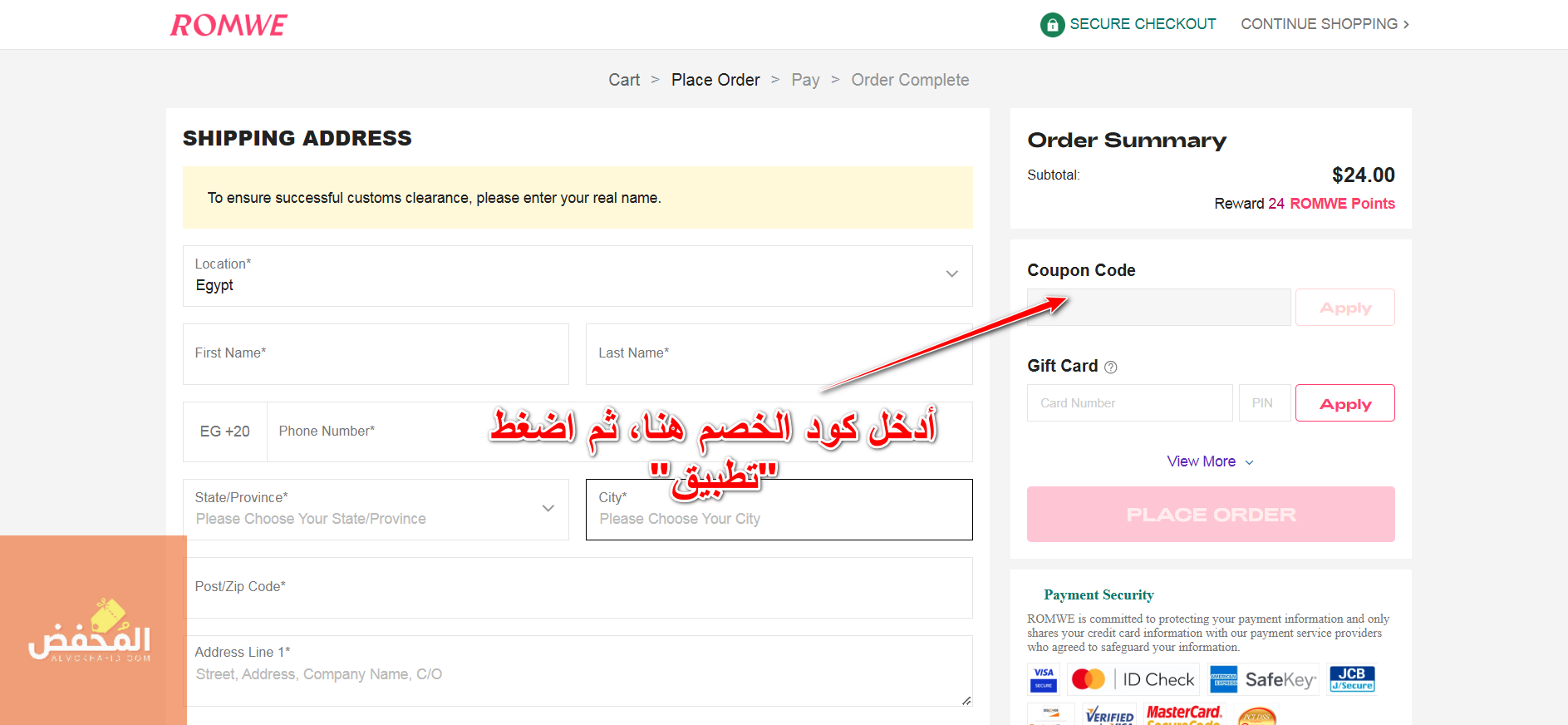The image size is (1568, 725).
Task: Focus the First Name field
Action: pyautogui.click(x=376, y=354)
